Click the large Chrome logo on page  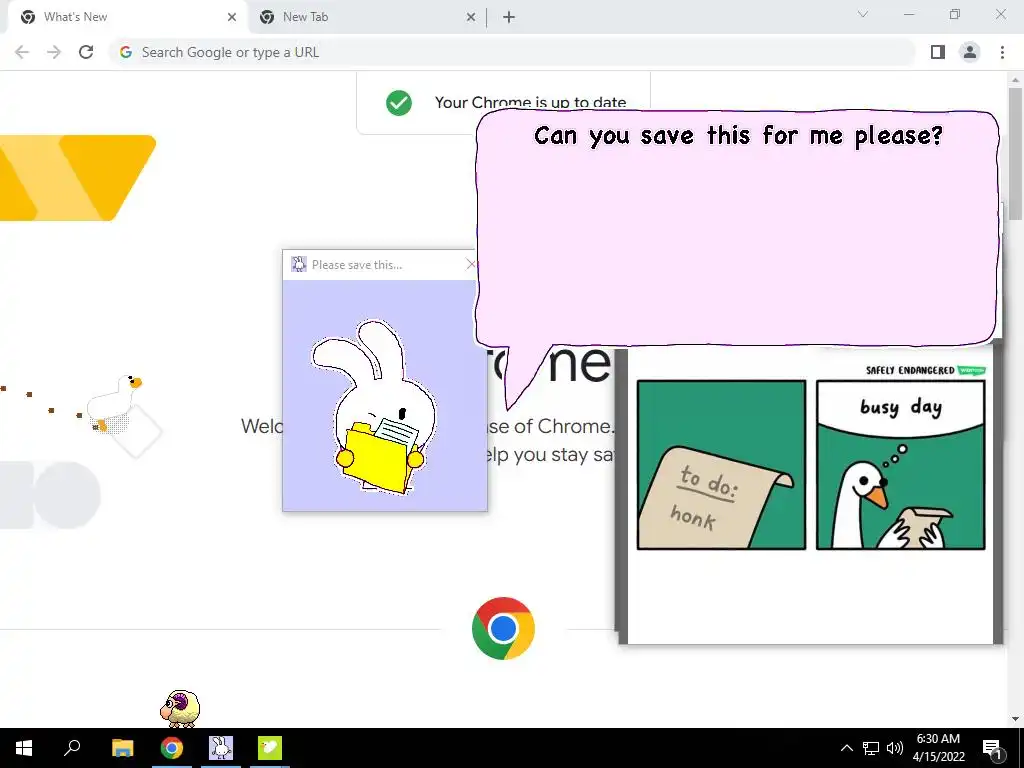click(x=503, y=628)
